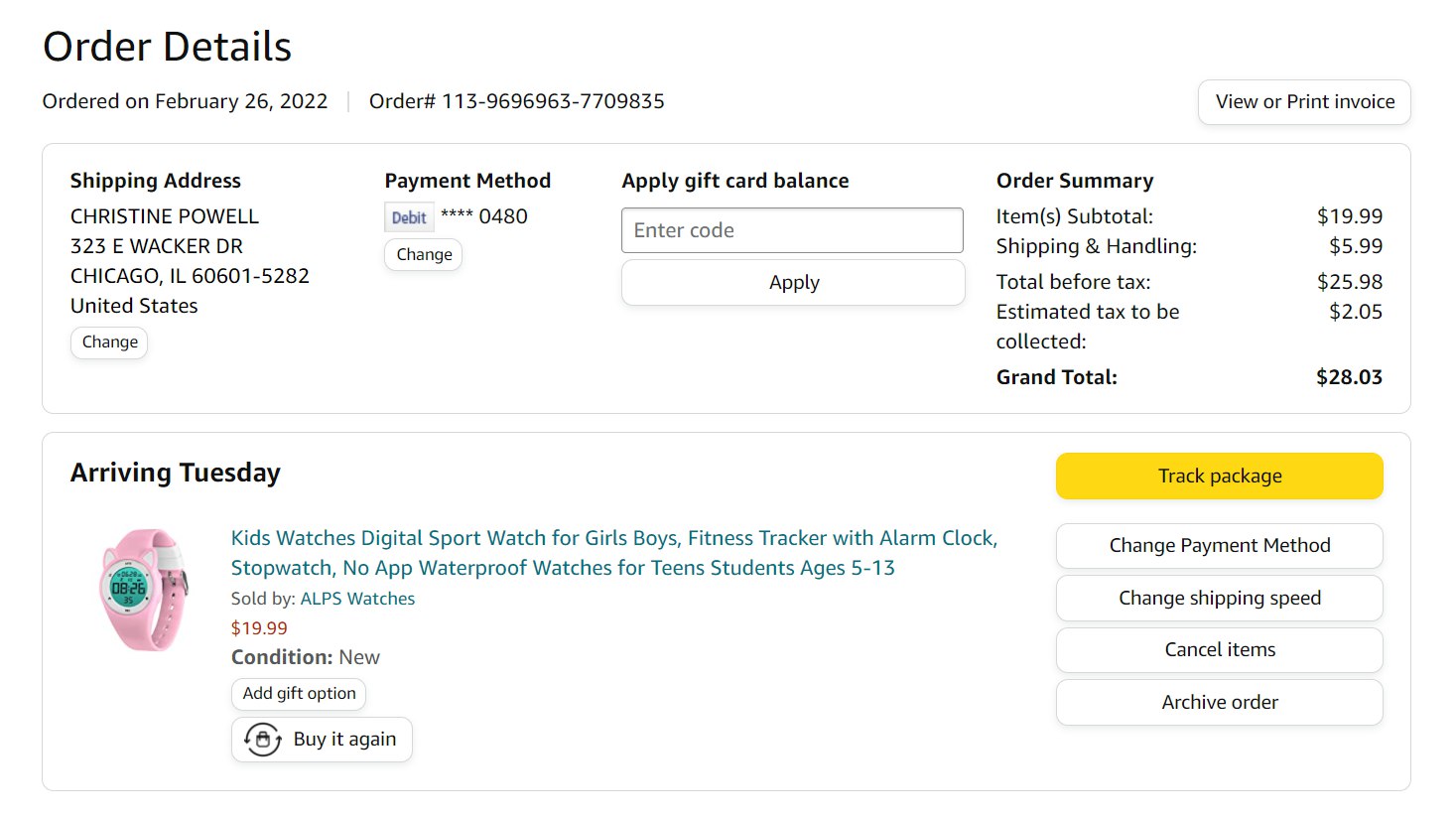Focus the gift card Enter code field

pos(792,230)
